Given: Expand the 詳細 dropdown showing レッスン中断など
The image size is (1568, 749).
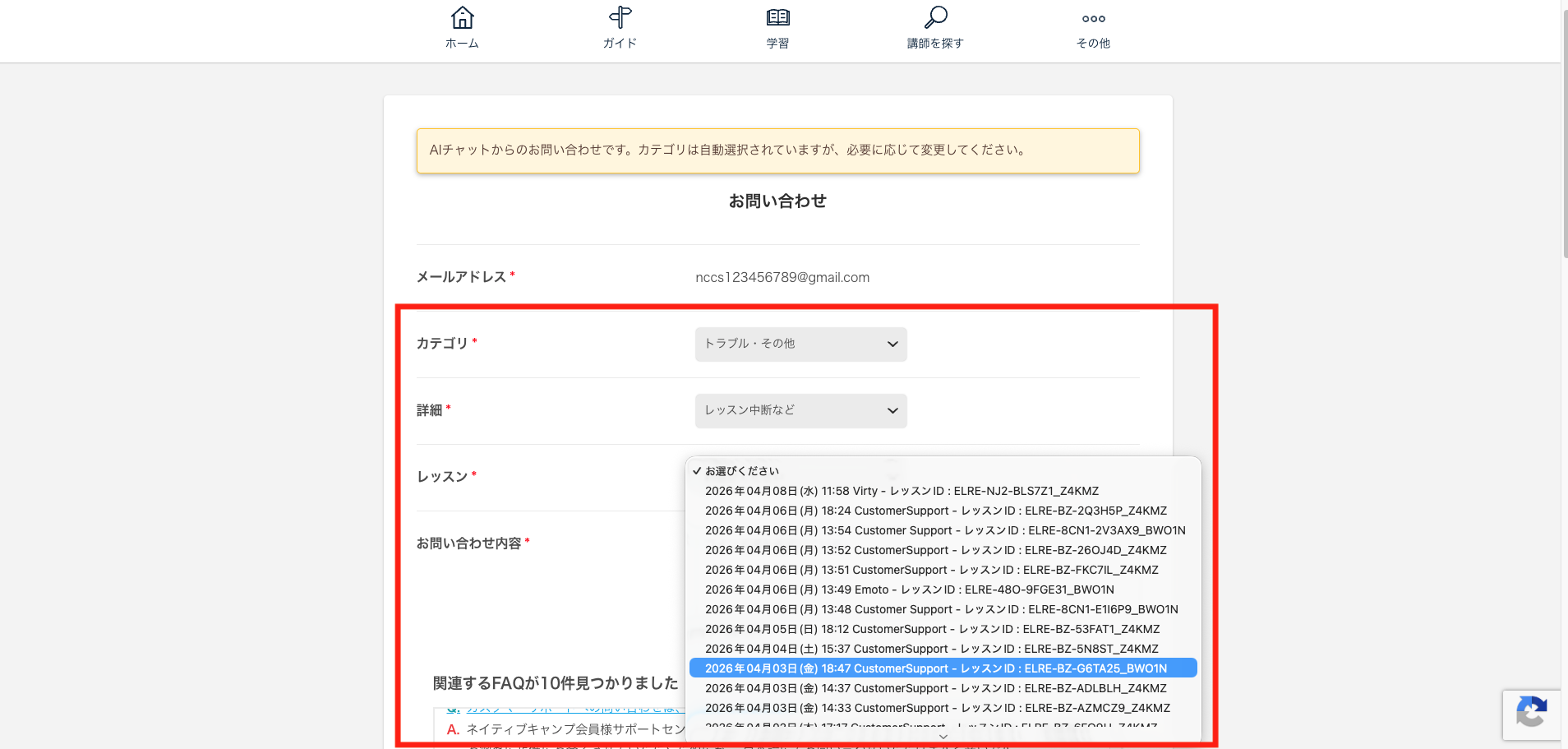Looking at the screenshot, I should click(800, 410).
